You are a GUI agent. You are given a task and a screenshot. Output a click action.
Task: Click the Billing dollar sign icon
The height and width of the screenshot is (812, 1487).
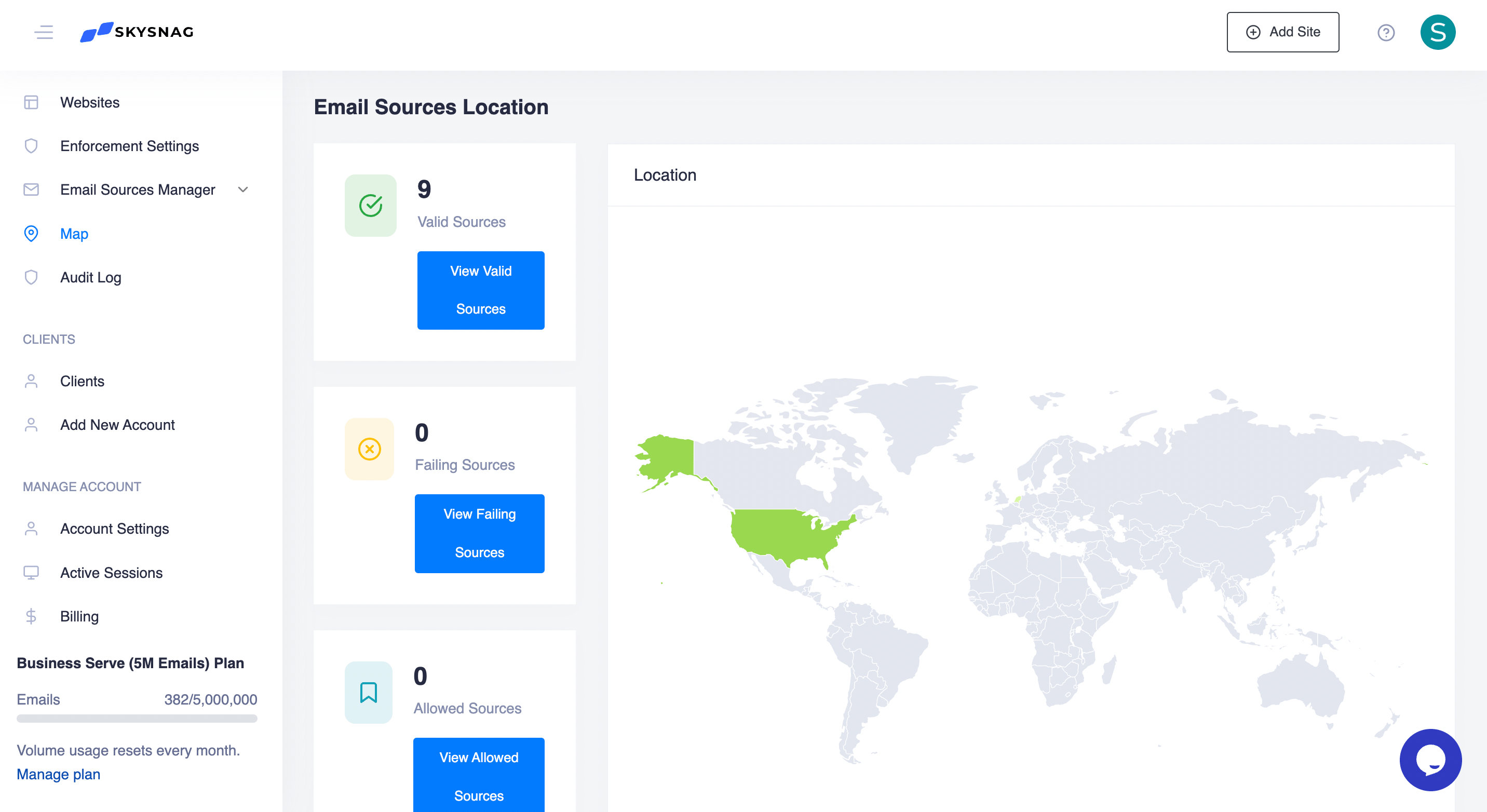[31, 616]
